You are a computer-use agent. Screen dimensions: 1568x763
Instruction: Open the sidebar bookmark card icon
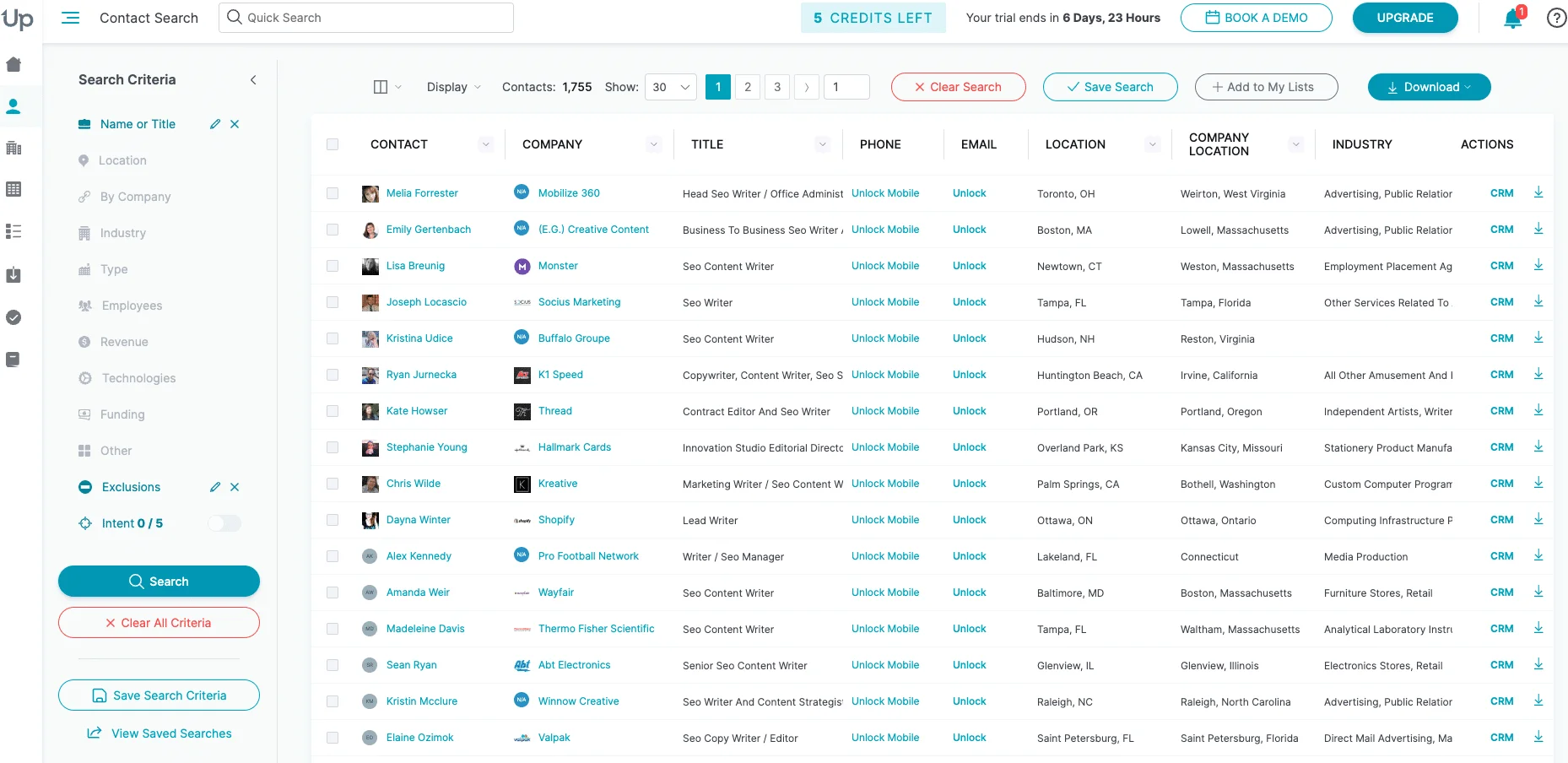point(14,360)
